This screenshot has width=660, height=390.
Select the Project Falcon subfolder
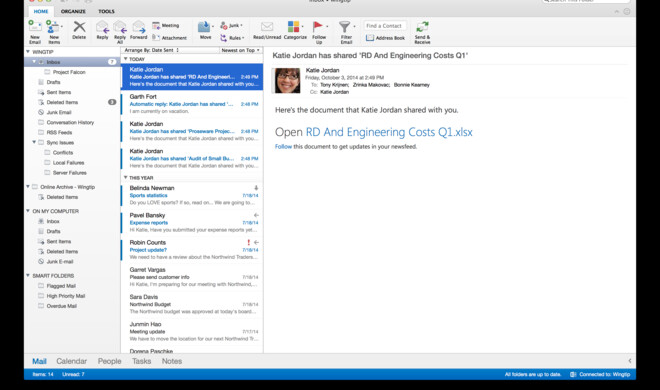point(69,72)
